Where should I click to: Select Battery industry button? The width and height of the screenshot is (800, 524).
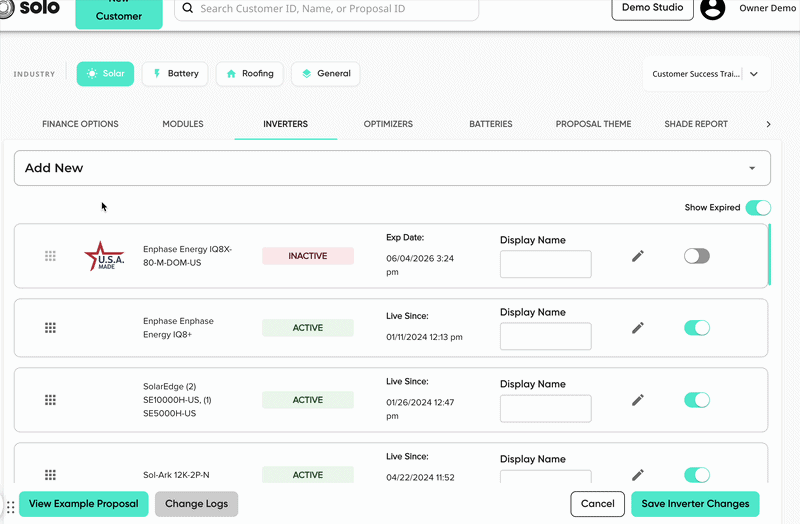175,74
